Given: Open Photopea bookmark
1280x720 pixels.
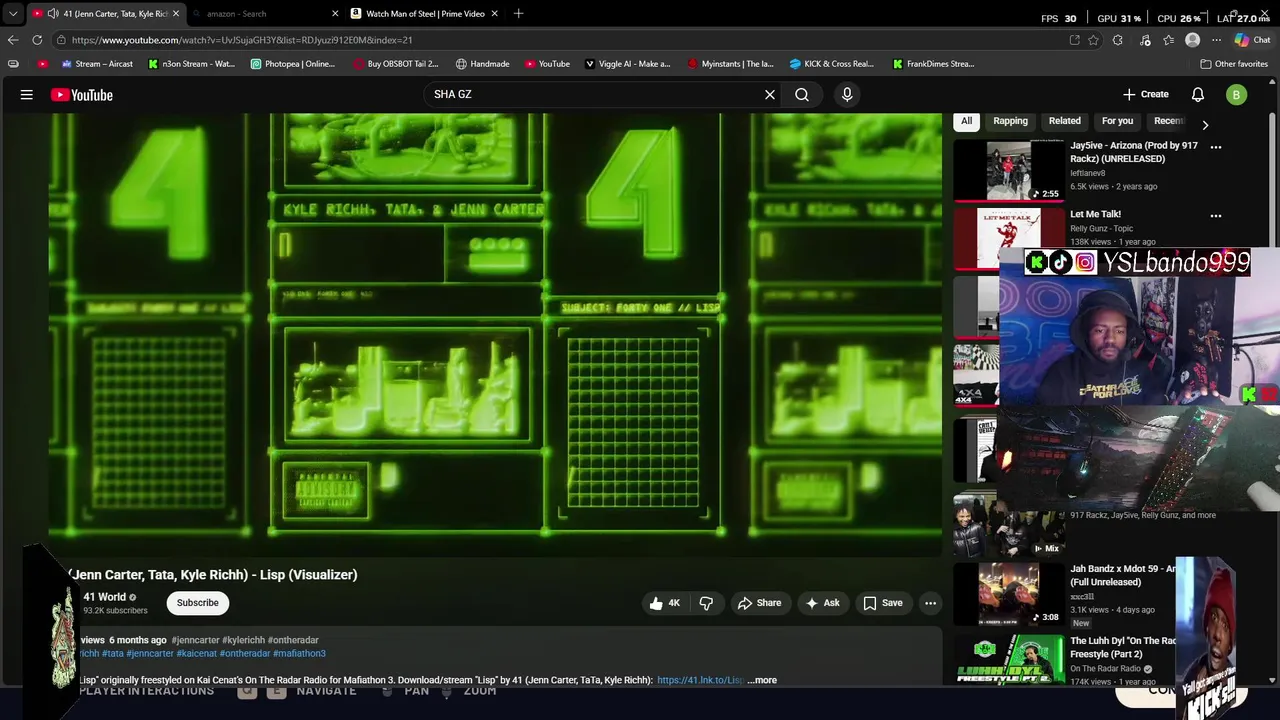Looking at the screenshot, I should pyautogui.click(x=292, y=64).
